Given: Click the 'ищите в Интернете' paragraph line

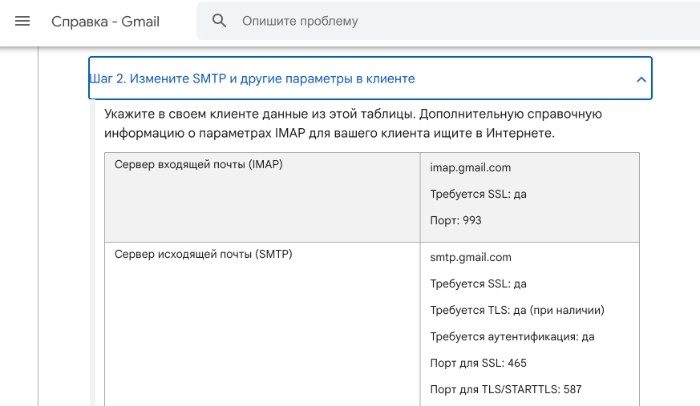Looking at the screenshot, I should click(x=330, y=133).
